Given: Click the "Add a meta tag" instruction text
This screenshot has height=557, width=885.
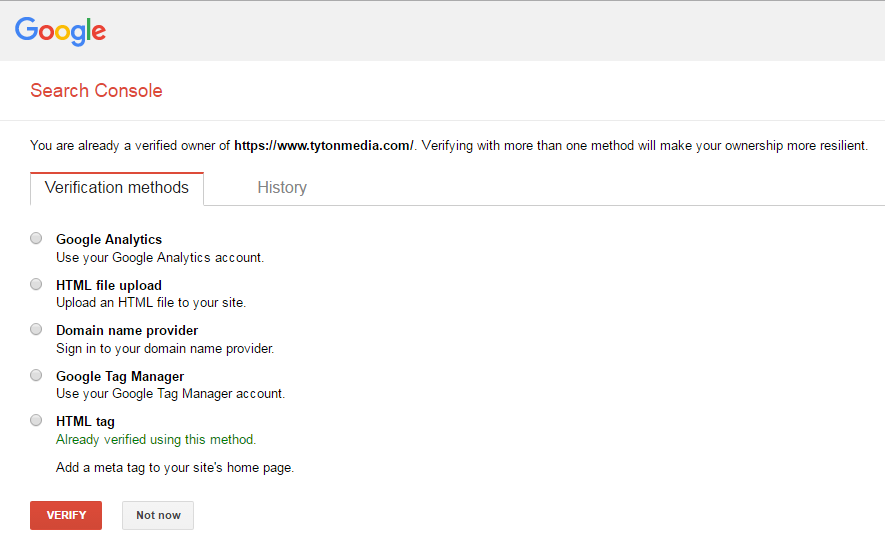Looking at the screenshot, I should click(175, 468).
